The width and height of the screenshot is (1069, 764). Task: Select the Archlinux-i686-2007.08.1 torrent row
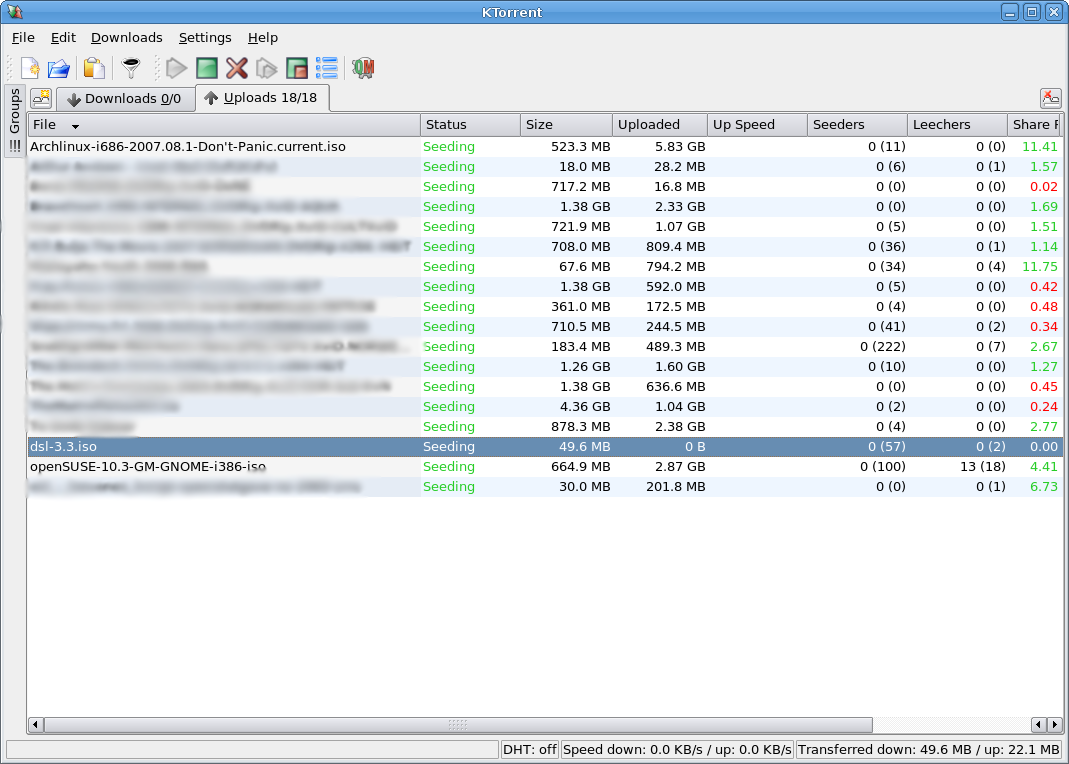545,147
